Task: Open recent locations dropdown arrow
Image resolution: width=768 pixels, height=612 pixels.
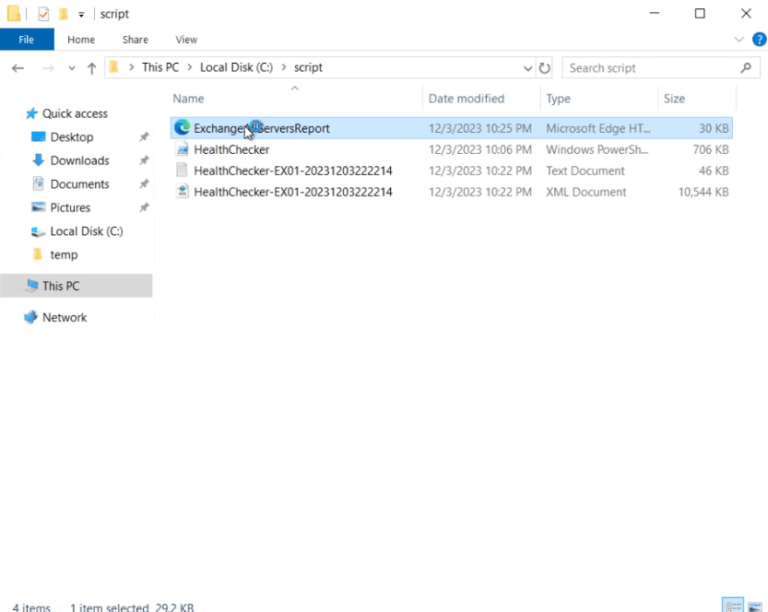Action: coord(72,68)
